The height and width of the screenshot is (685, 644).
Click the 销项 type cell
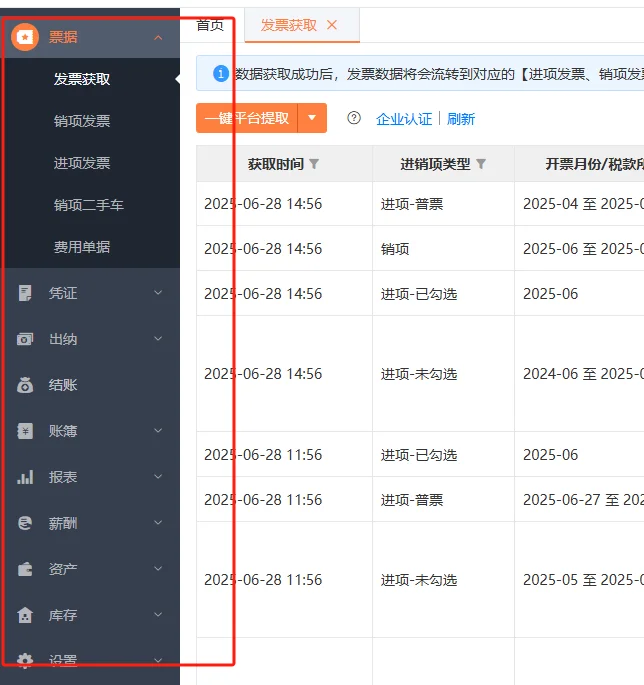pyautogui.click(x=395, y=249)
